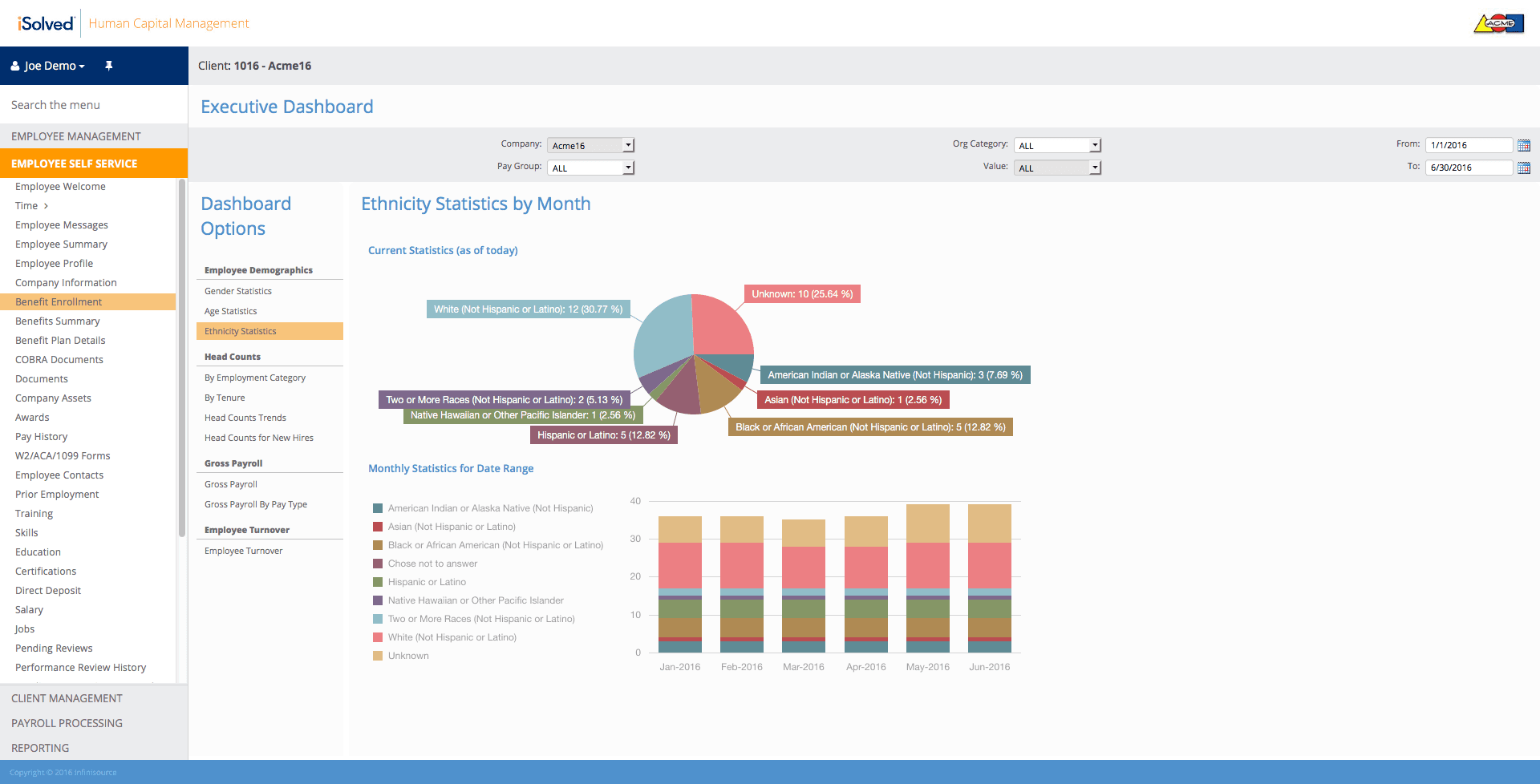Open the To date calendar icon

(x=1524, y=168)
